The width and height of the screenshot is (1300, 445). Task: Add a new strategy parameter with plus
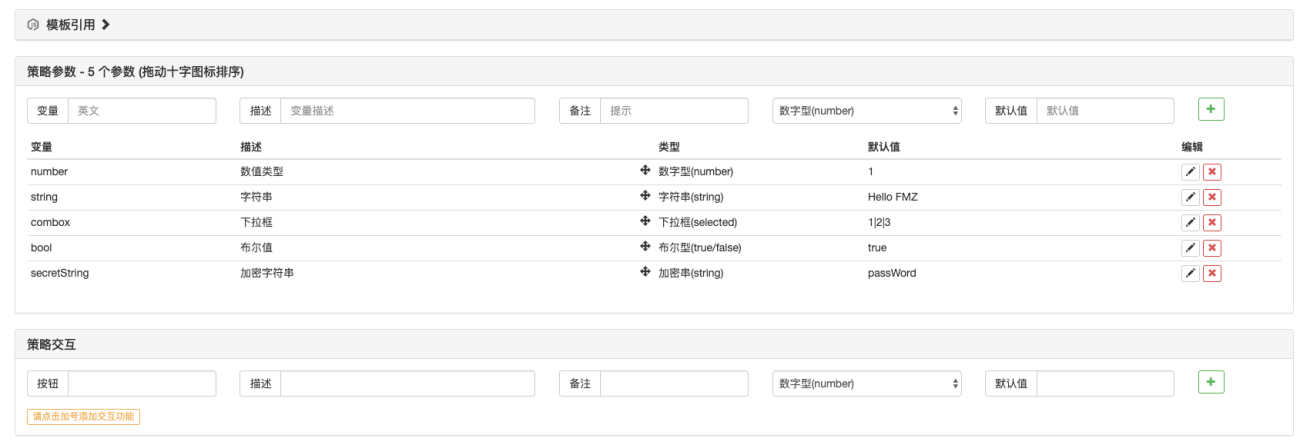pos(1211,110)
